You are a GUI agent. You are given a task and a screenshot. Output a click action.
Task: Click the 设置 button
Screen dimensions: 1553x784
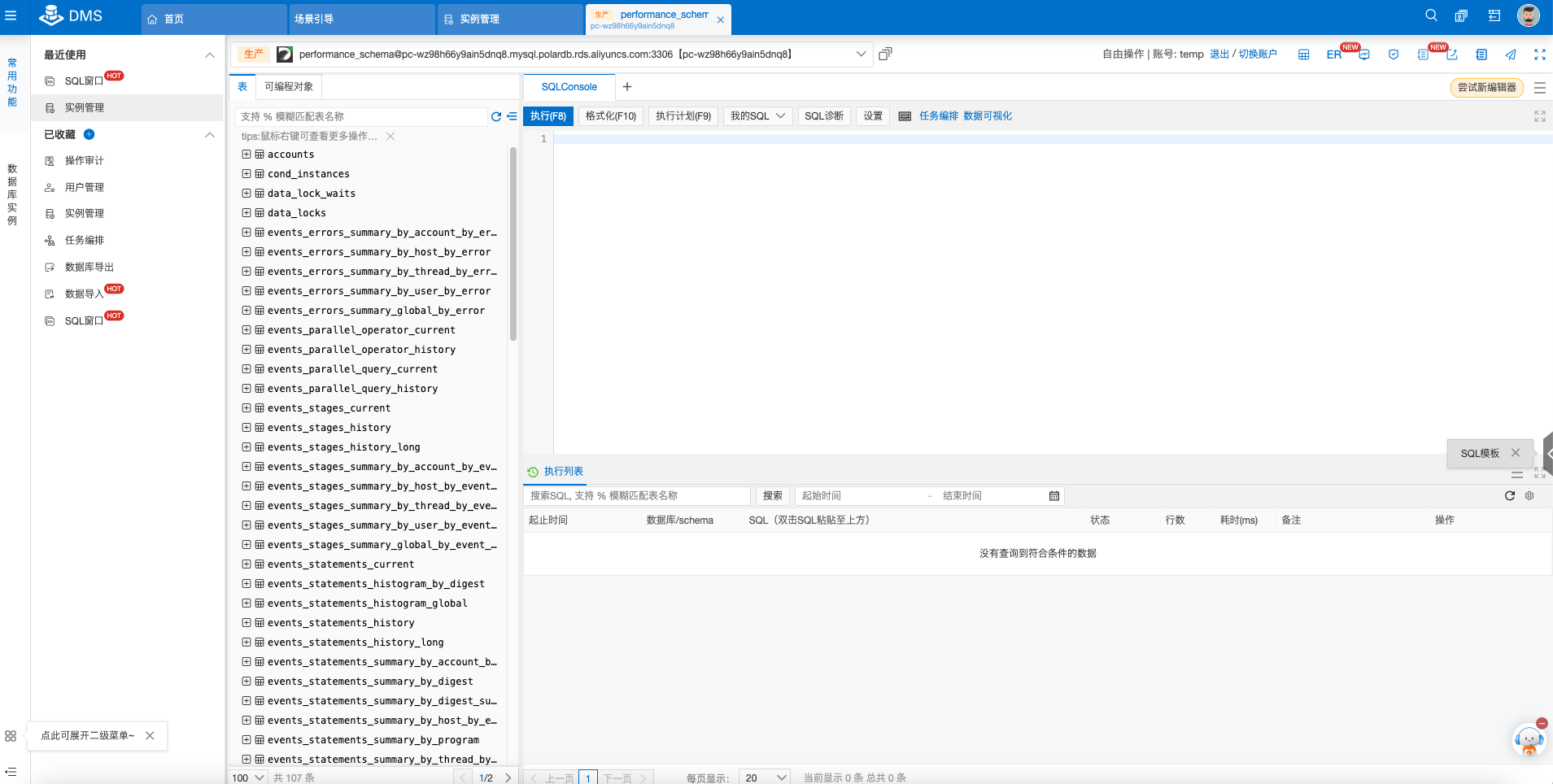click(x=873, y=116)
